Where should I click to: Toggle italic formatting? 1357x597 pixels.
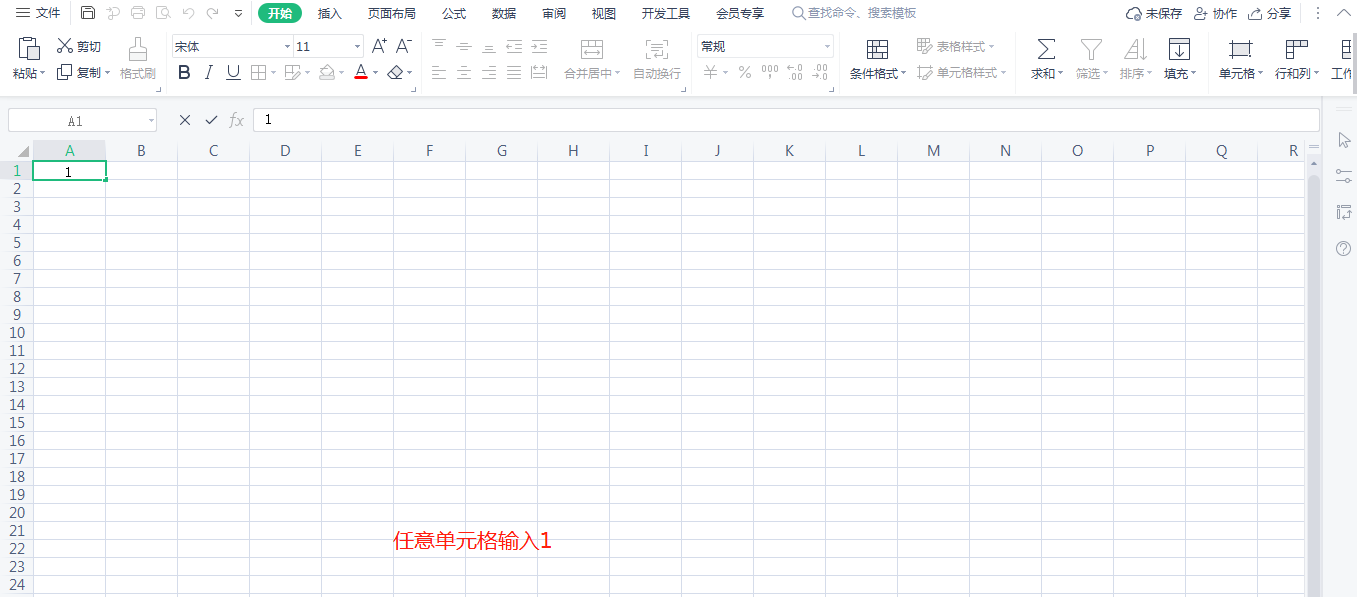[209, 72]
